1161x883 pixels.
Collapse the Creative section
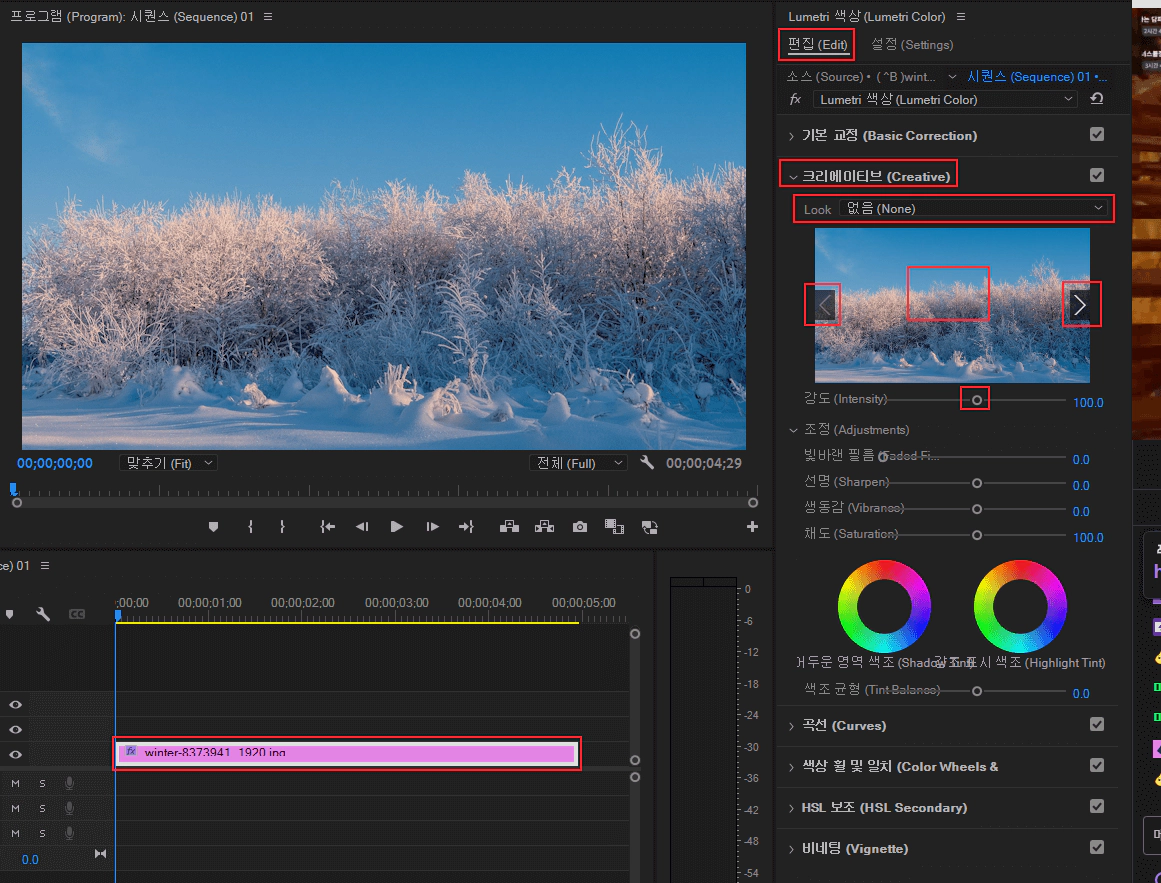point(793,177)
